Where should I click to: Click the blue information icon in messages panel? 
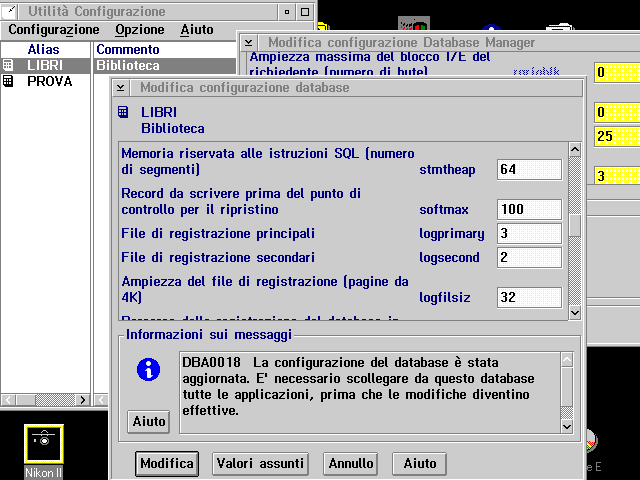pos(148,370)
